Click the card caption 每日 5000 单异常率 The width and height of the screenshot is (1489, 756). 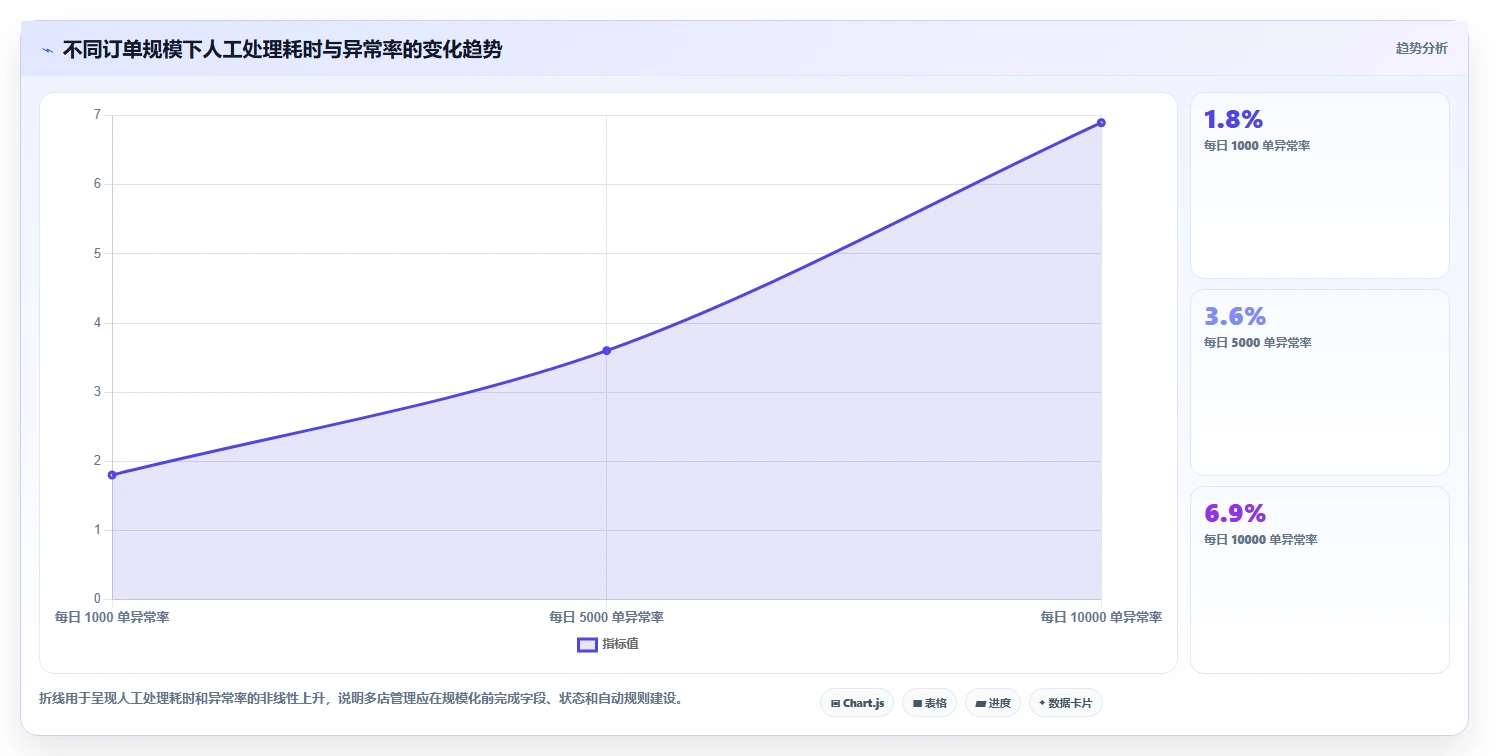pyautogui.click(x=1257, y=343)
